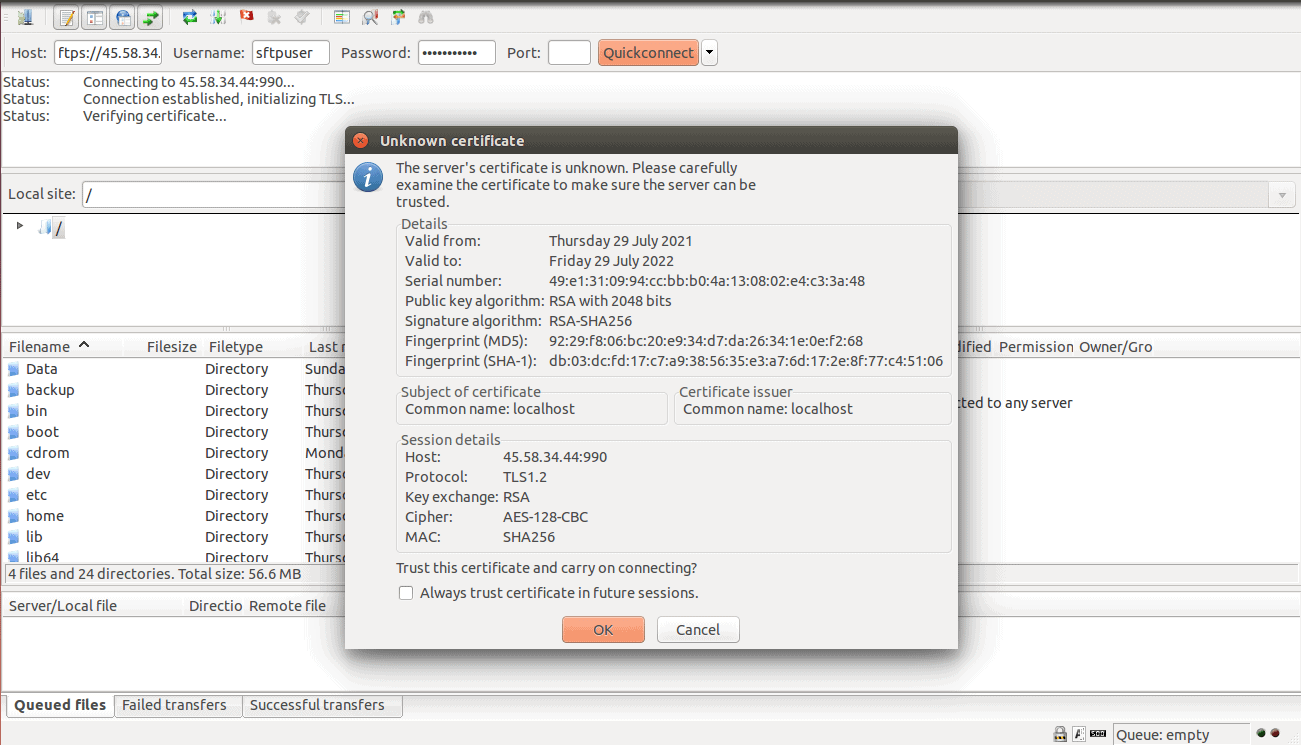Enable Always trust certificate in future sessions

[406, 593]
